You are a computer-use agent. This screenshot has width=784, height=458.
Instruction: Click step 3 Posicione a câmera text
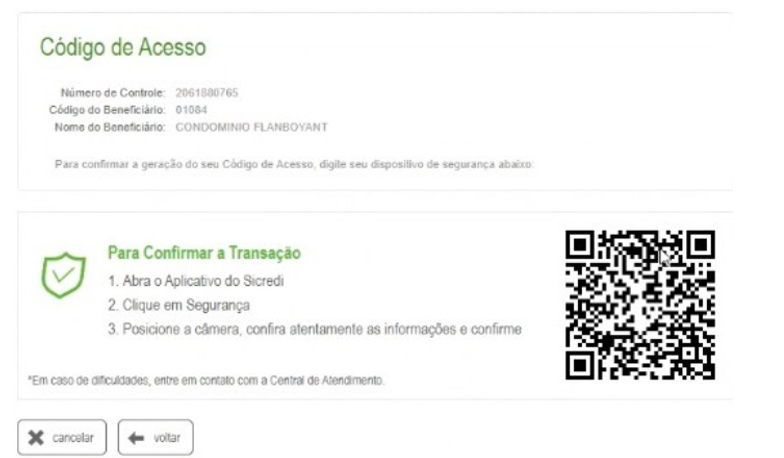(x=315, y=329)
